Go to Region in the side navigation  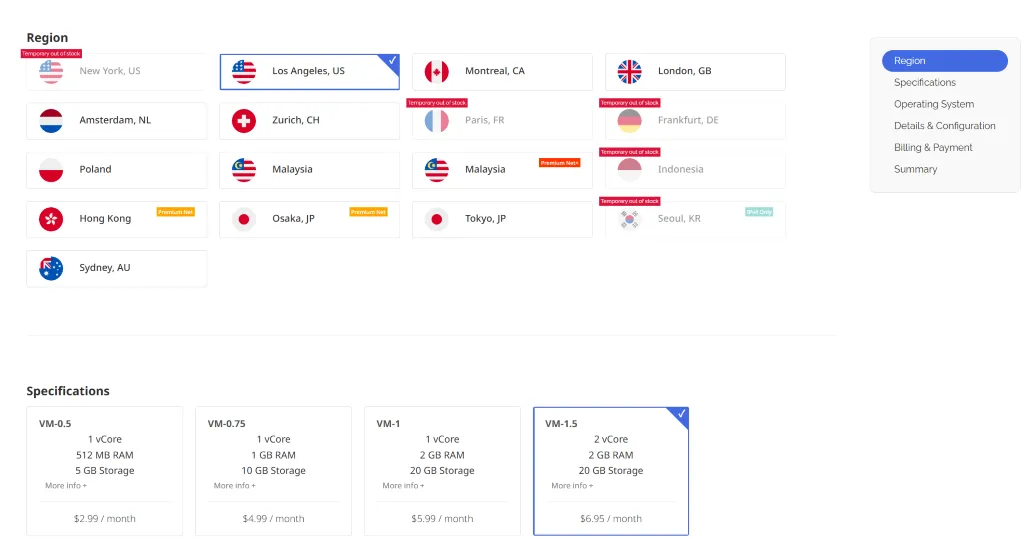coord(944,61)
